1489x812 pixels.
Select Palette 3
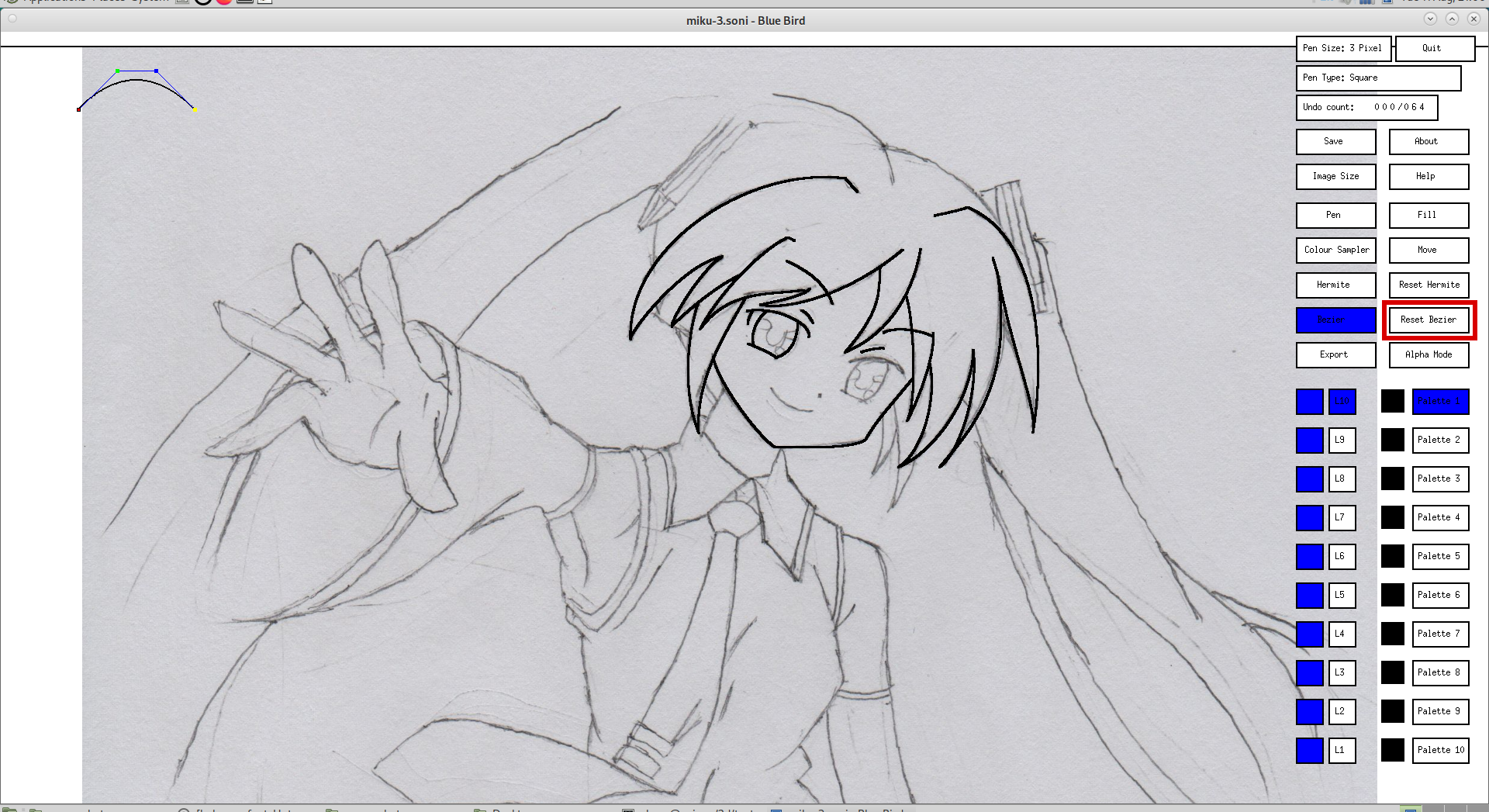point(1440,479)
